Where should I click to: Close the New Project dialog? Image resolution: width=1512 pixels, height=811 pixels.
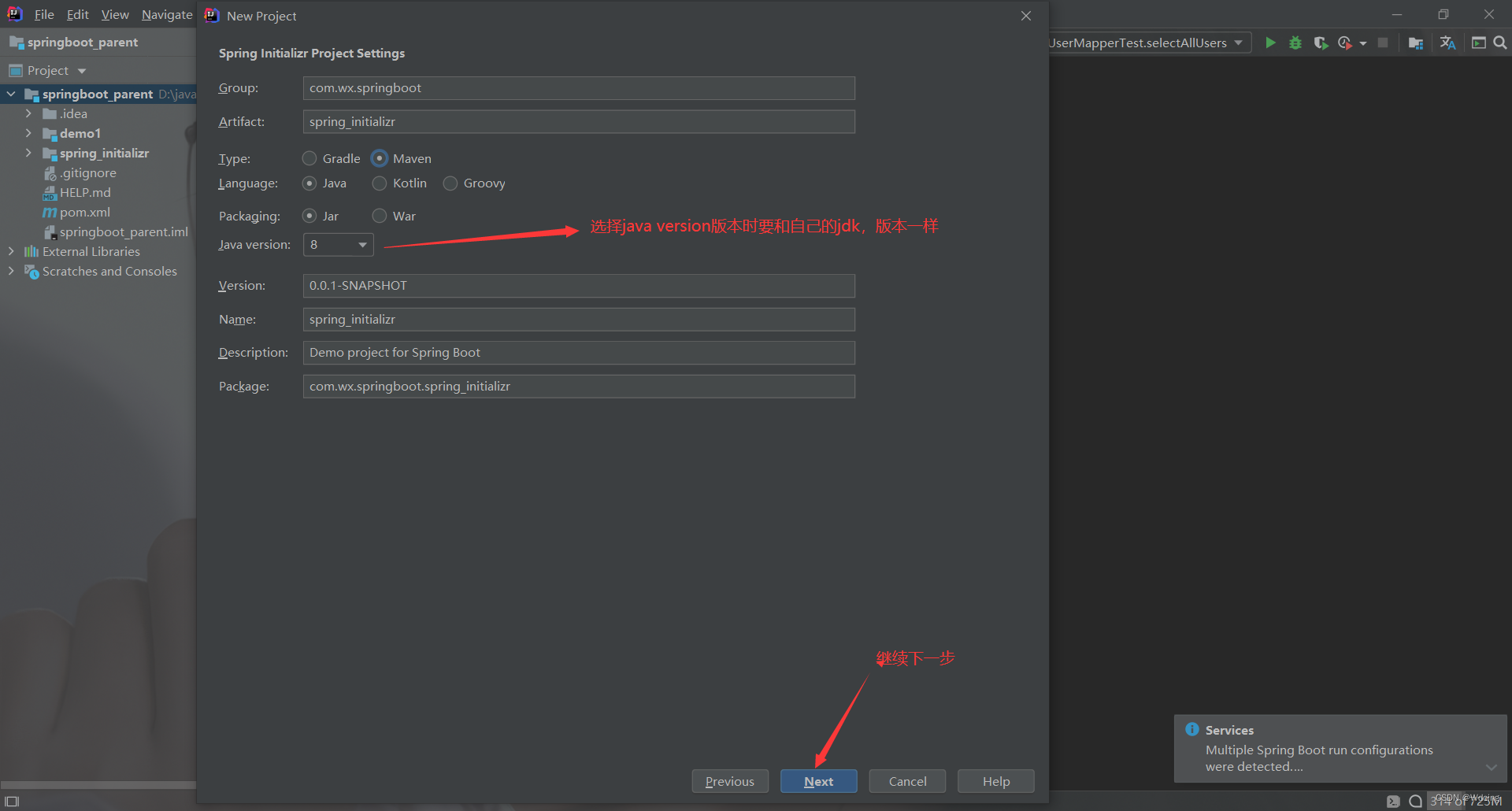1026,16
